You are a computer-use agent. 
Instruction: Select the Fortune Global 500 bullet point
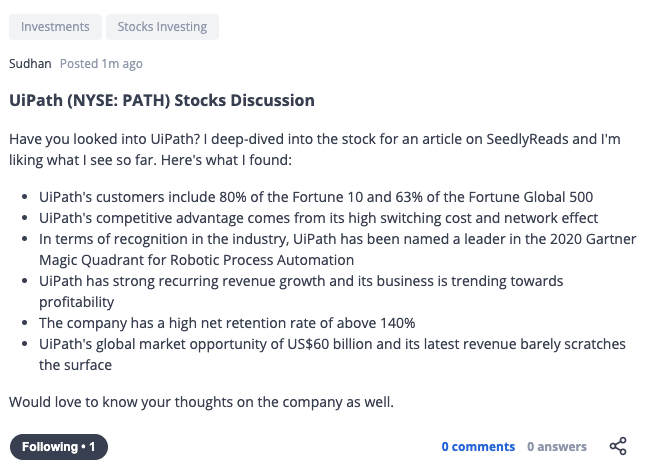click(x=316, y=197)
